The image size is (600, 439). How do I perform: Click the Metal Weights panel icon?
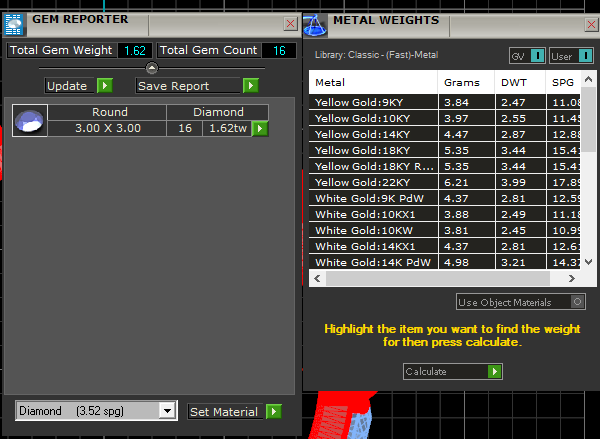coord(315,21)
